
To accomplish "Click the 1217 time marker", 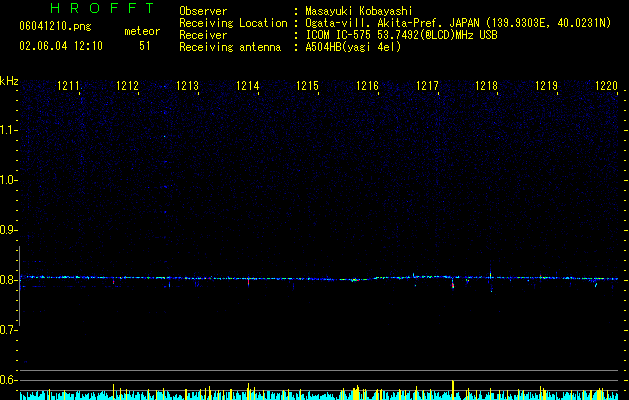I will [x=427, y=86].
